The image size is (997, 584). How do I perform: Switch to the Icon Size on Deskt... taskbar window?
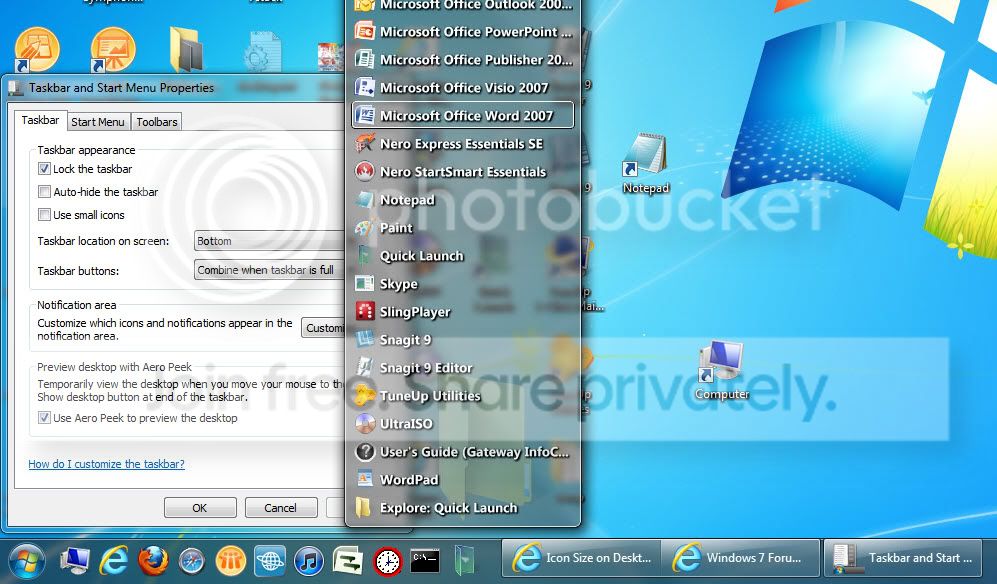click(581, 558)
